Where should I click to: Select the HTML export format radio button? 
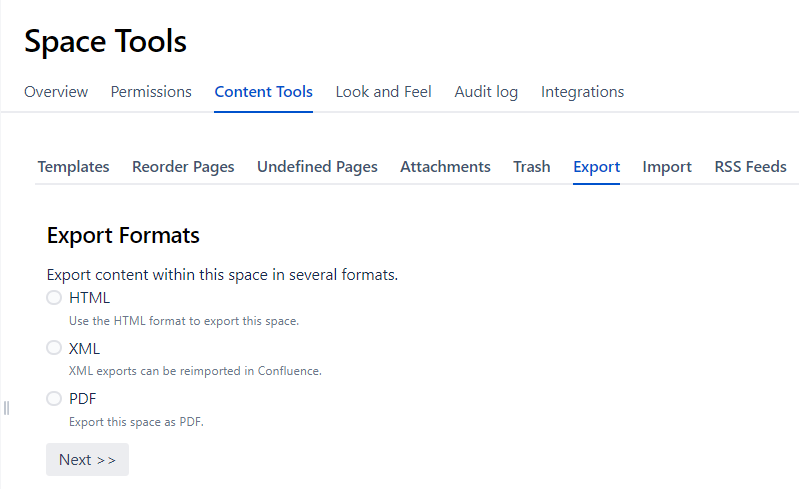point(54,298)
